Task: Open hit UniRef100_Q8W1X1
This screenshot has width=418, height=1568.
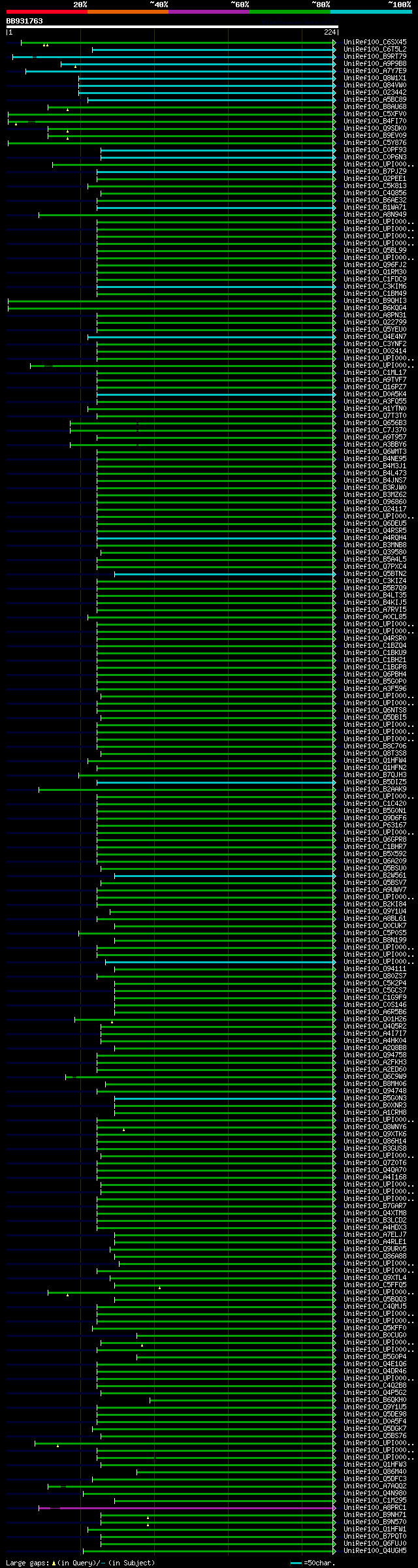Action: [375, 78]
